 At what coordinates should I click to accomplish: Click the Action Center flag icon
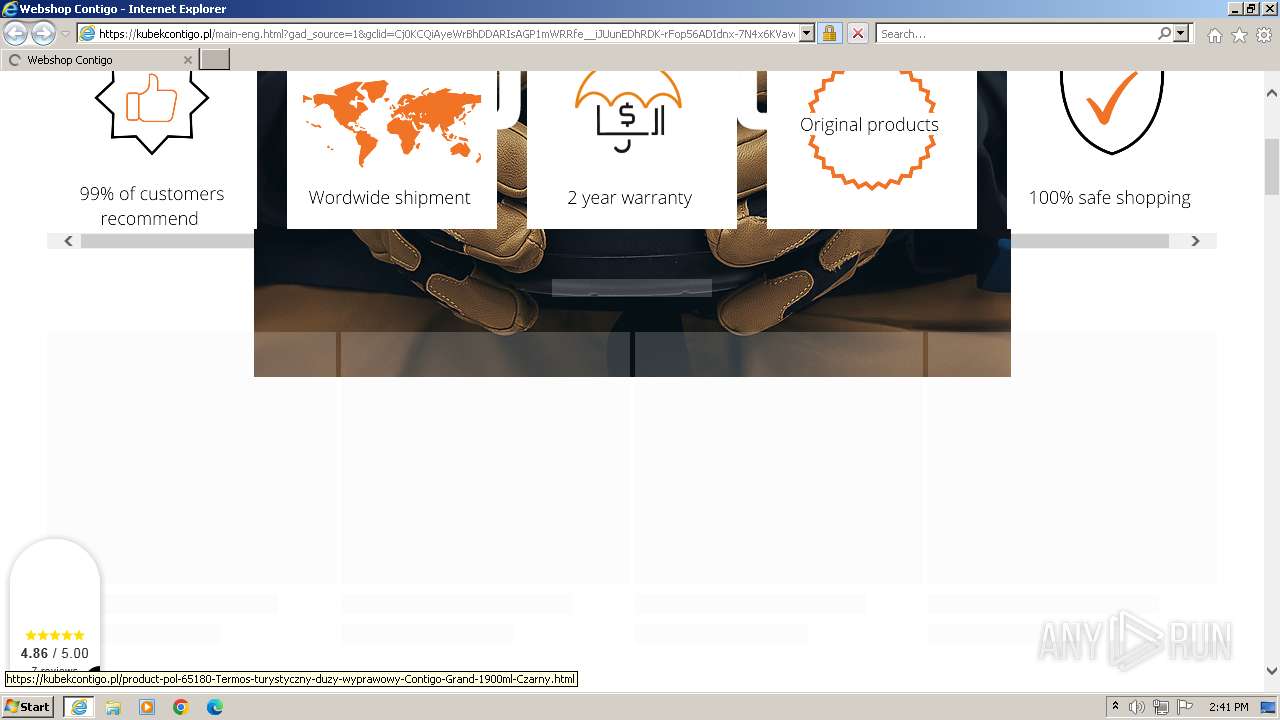click(x=1185, y=707)
